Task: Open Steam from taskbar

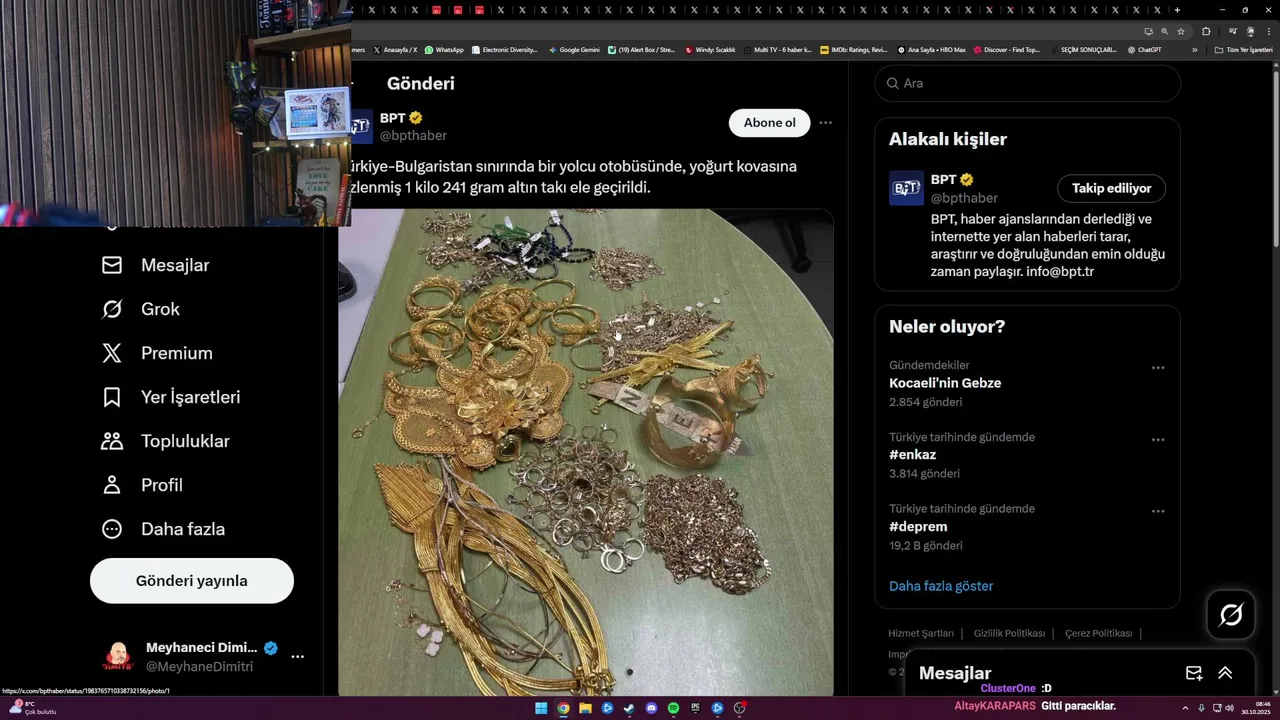Action: coord(629,708)
